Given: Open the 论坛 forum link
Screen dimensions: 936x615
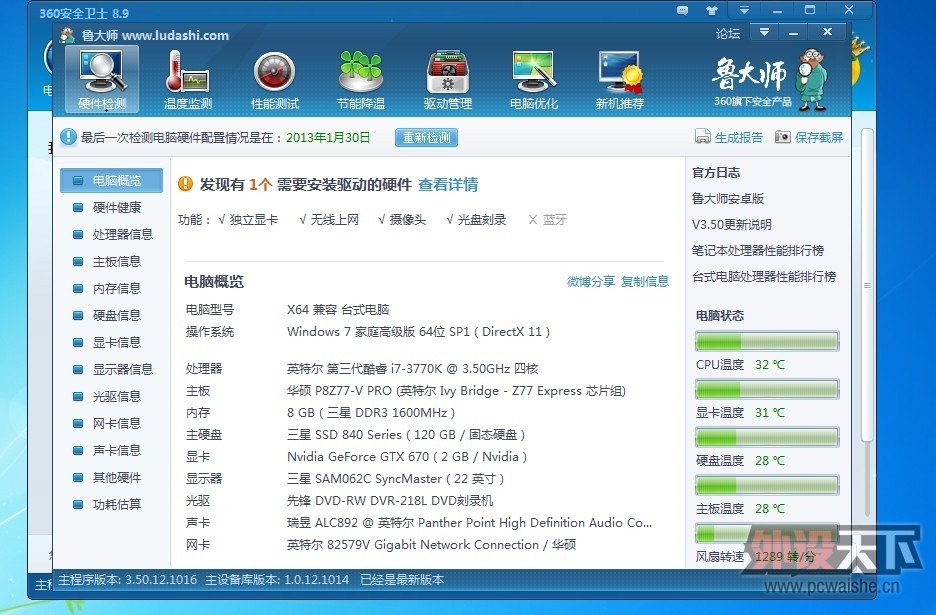Looking at the screenshot, I should coord(728,33).
